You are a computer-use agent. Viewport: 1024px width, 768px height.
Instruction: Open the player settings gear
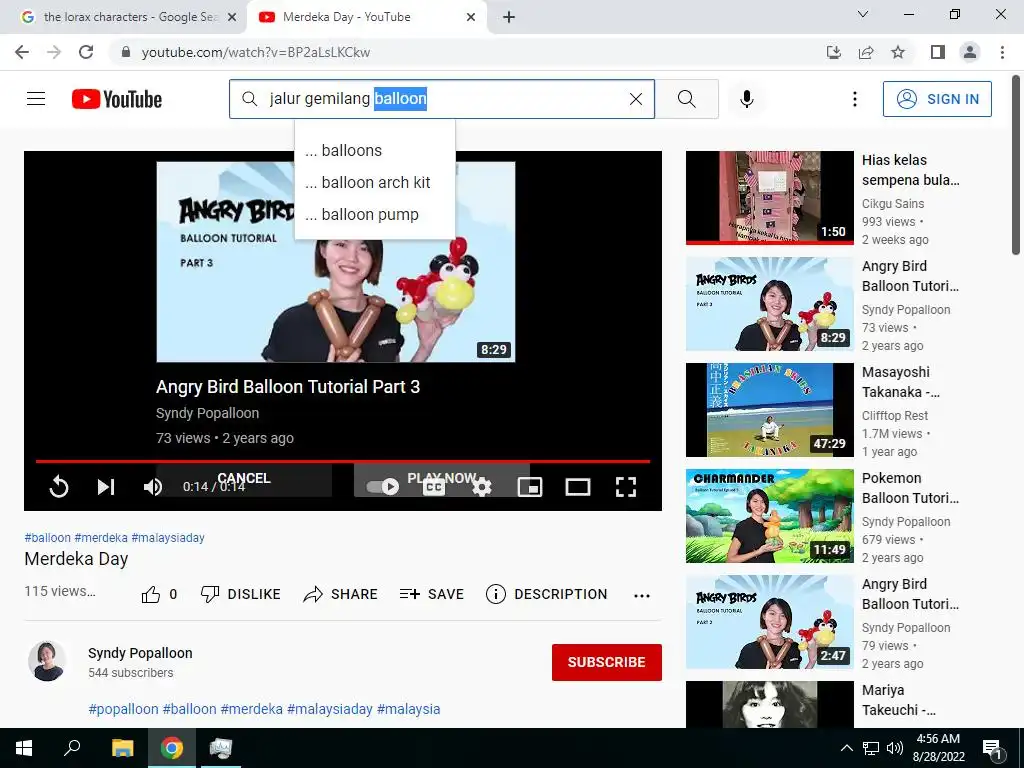pyautogui.click(x=482, y=487)
